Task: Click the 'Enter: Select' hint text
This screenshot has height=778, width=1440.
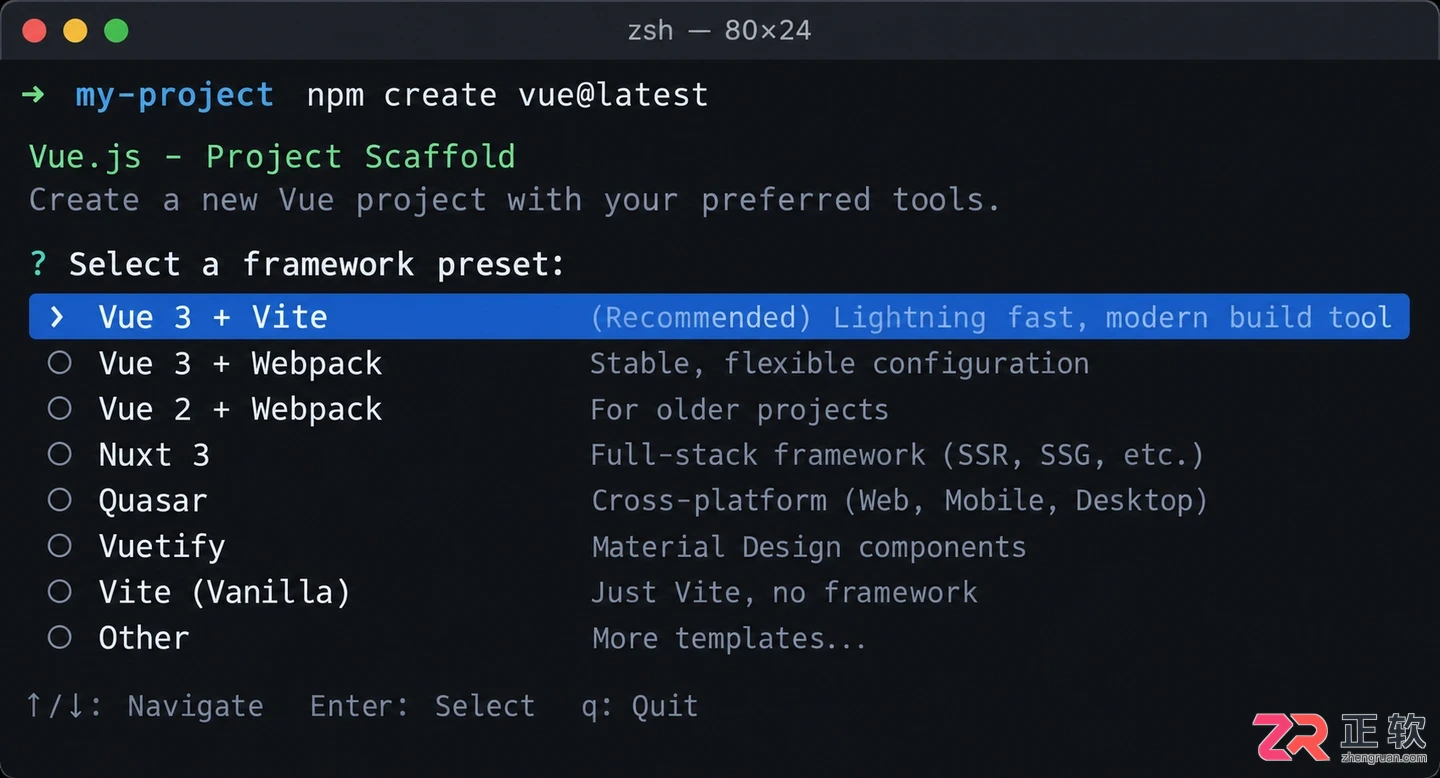Action: pos(422,706)
